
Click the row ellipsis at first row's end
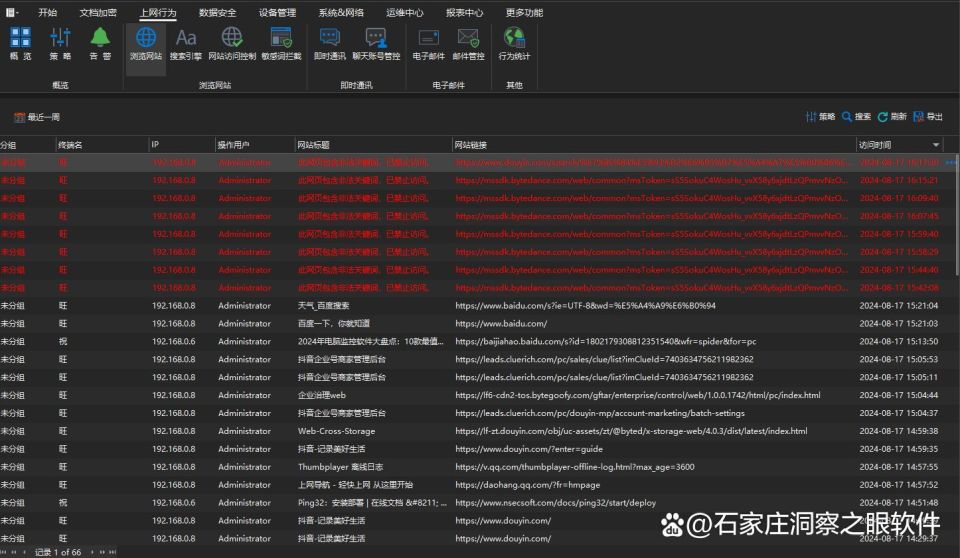951,162
